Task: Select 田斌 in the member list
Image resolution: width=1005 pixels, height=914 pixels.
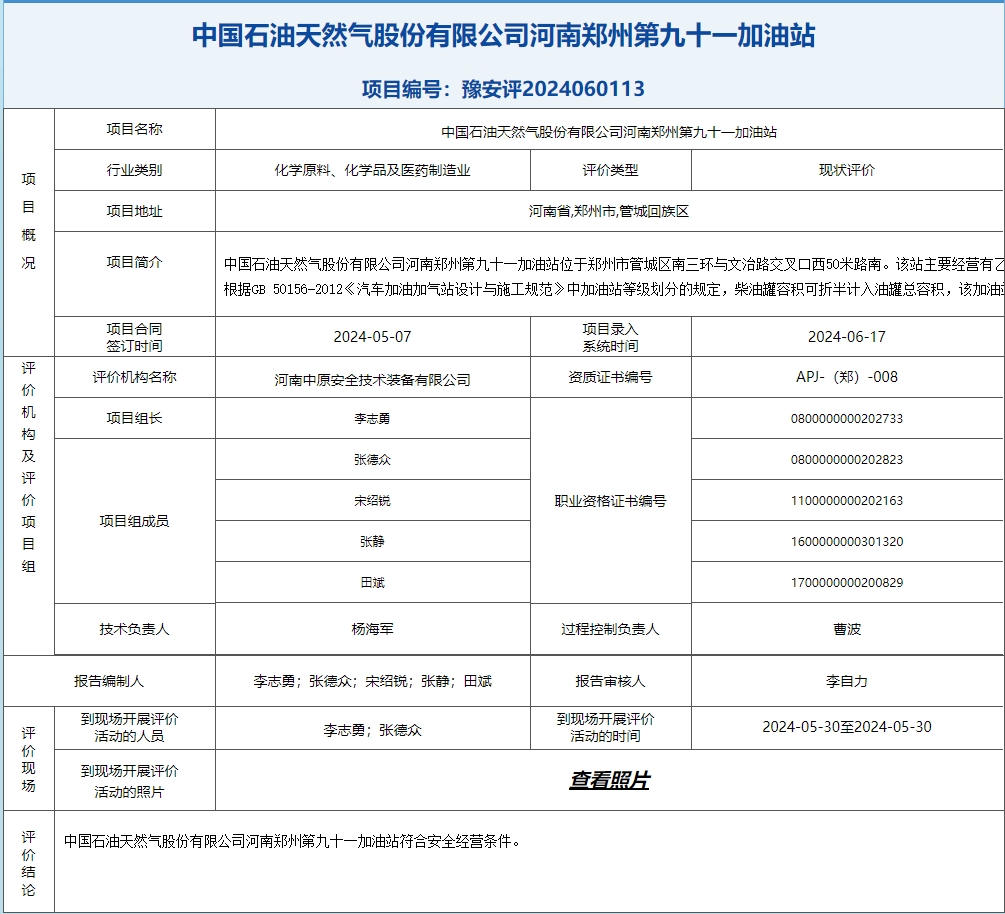Action: coord(372,583)
